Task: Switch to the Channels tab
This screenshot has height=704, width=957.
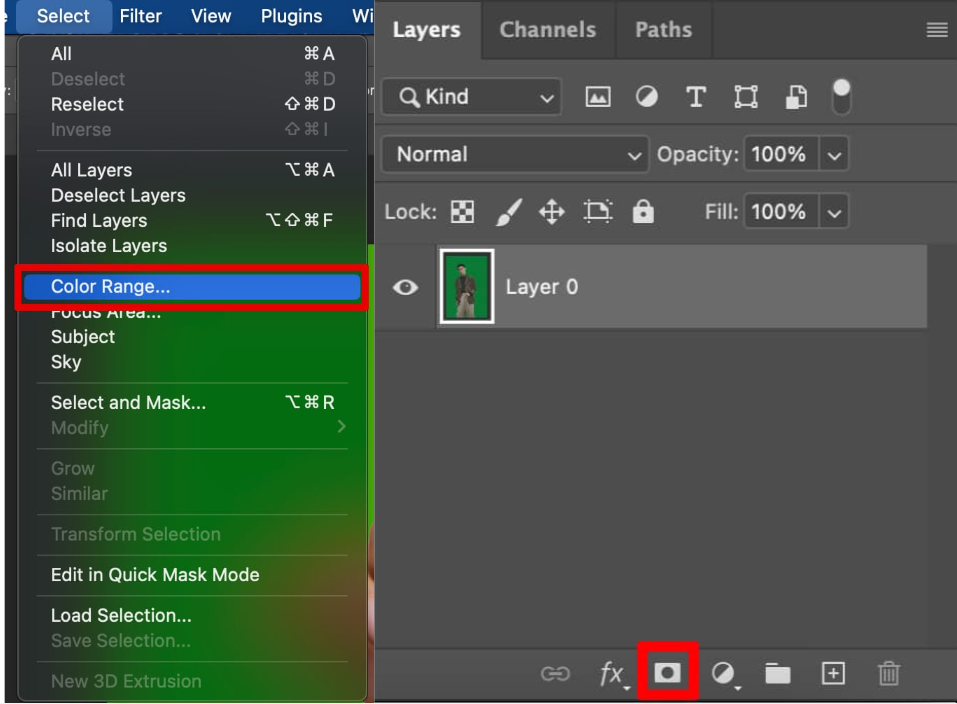Action: click(x=547, y=30)
